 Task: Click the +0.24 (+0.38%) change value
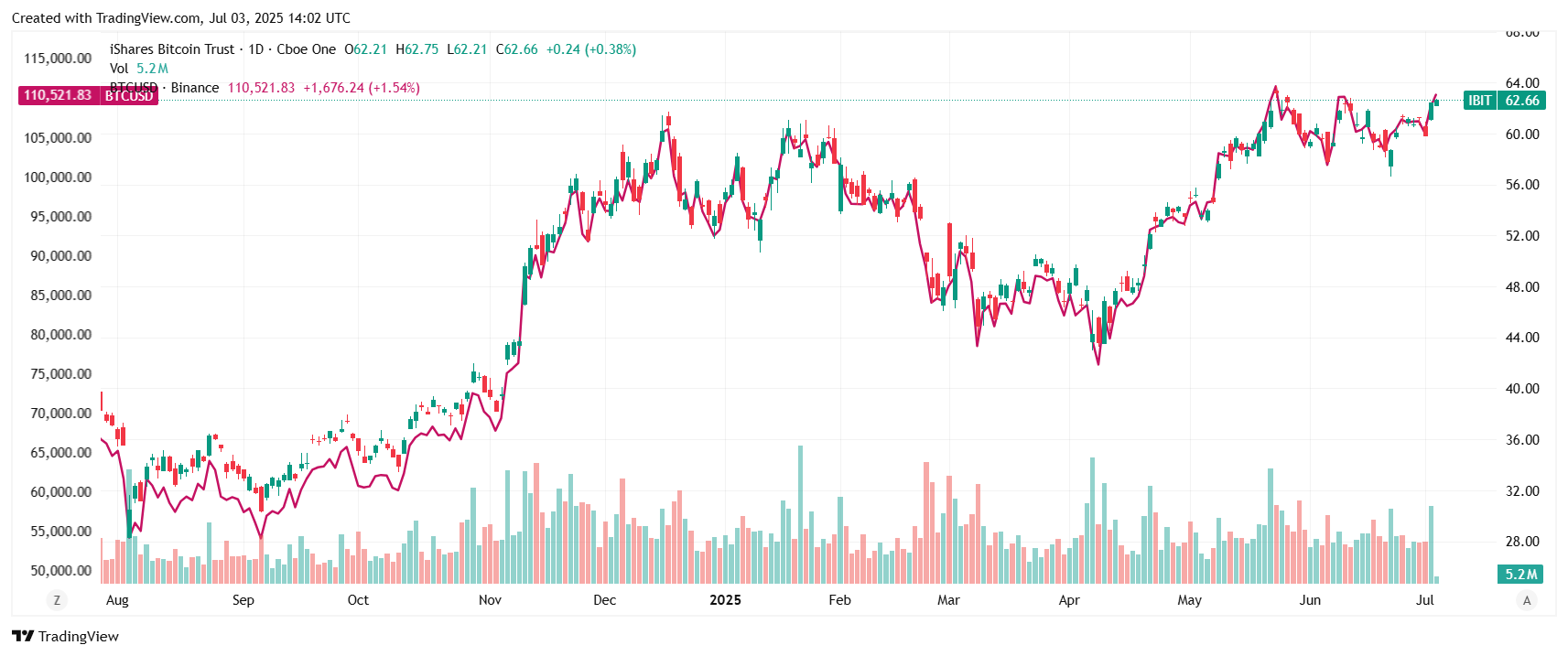click(590, 49)
